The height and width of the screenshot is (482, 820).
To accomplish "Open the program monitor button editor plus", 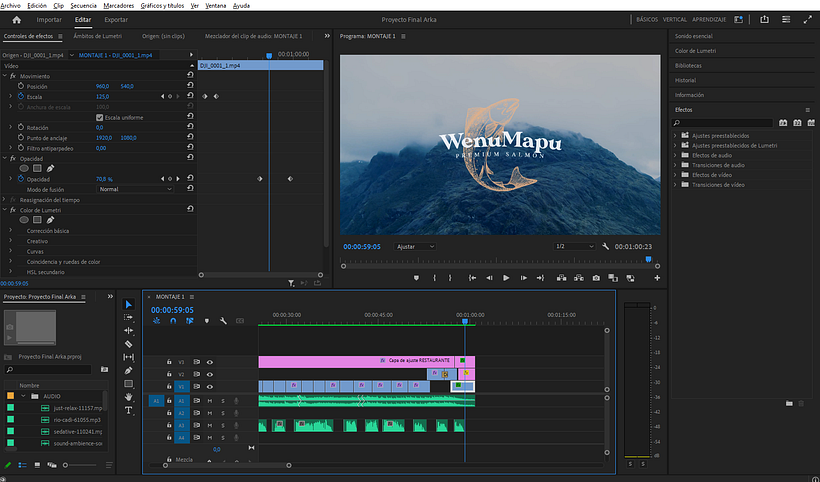I will tap(657, 278).
